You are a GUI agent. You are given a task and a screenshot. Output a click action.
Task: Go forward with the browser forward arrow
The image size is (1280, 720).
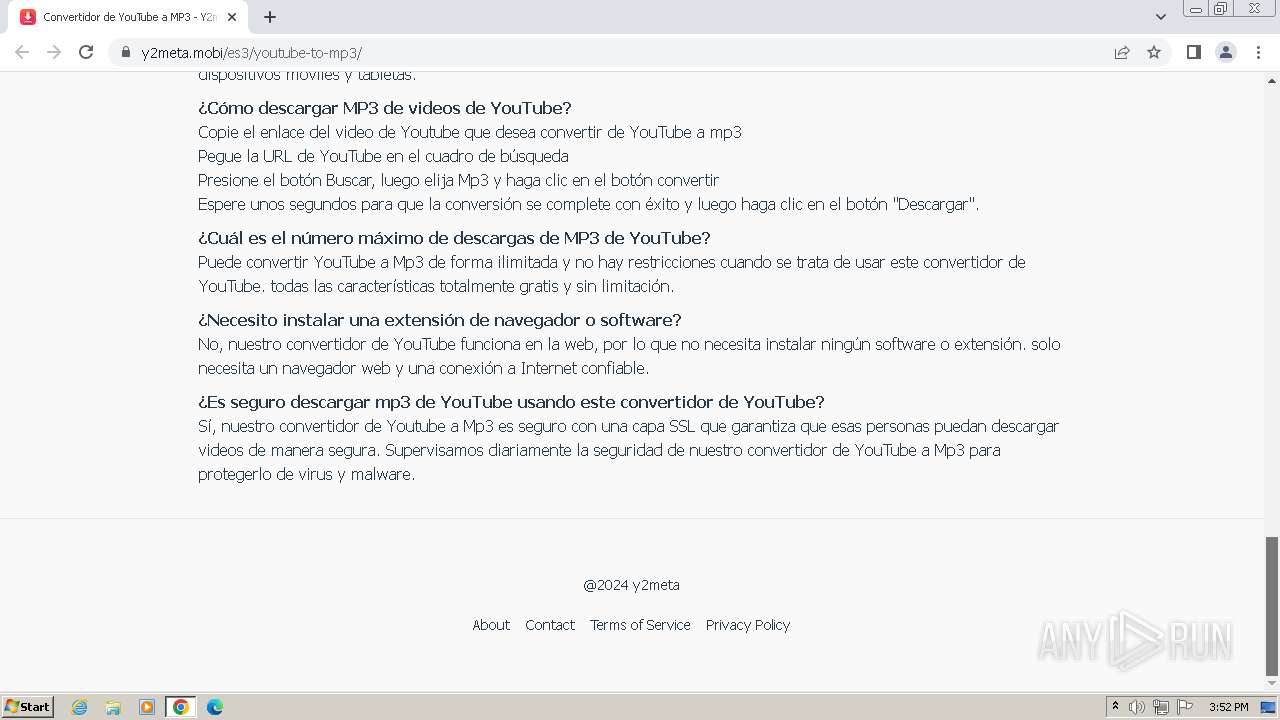[x=54, y=52]
